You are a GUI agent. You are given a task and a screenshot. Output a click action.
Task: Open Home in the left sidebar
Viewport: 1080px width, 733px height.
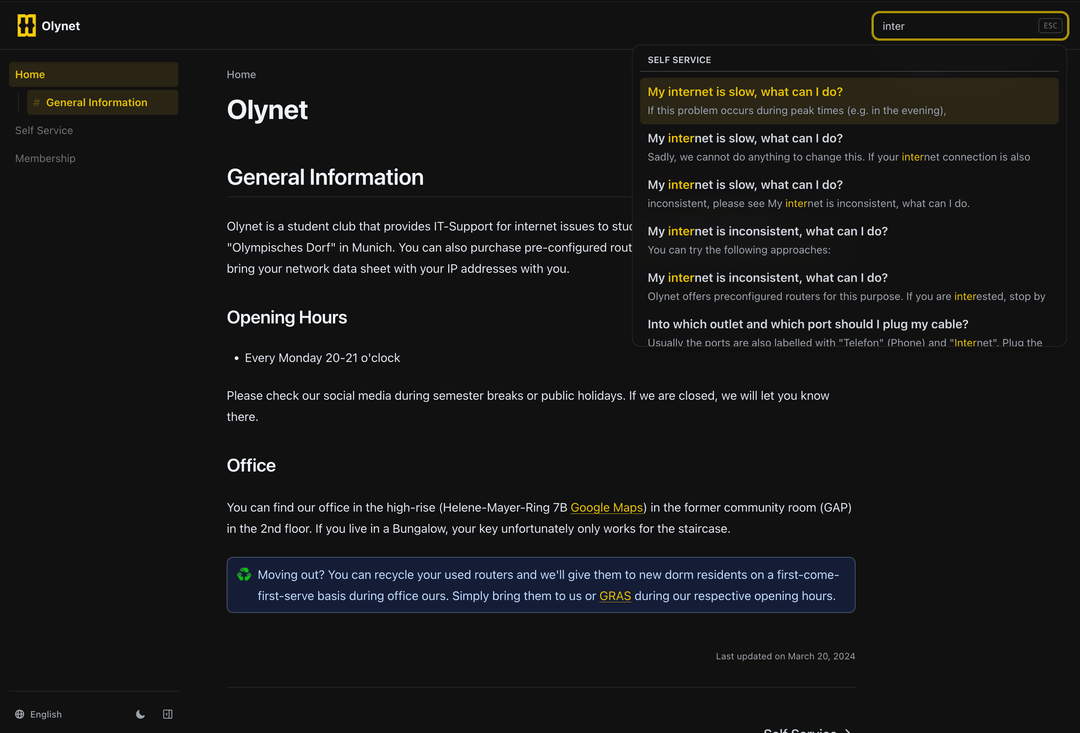click(94, 74)
